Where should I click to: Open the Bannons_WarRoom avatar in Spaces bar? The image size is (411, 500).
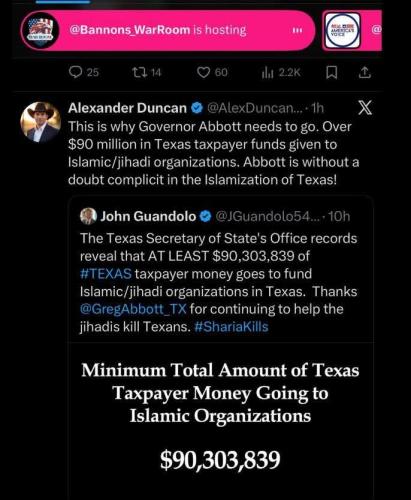[x=40, y=30]
